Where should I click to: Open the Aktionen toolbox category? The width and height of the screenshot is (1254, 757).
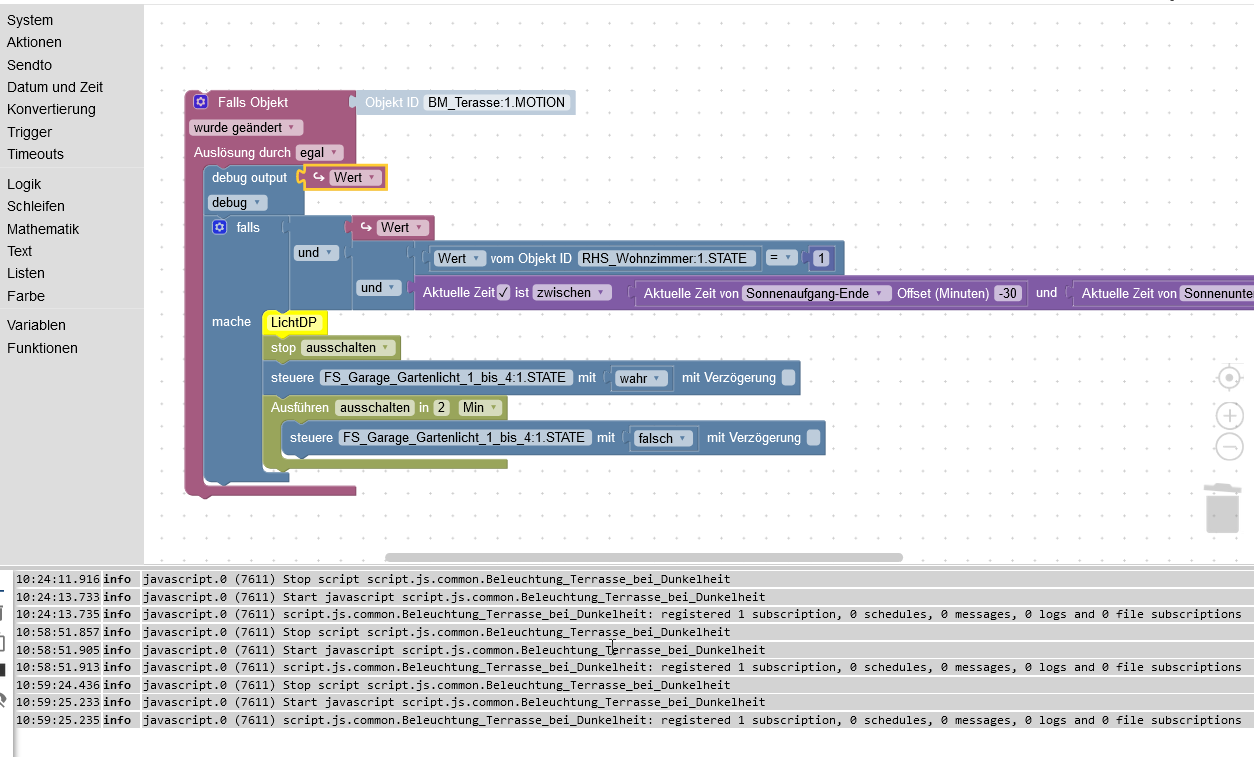(34, 42)
